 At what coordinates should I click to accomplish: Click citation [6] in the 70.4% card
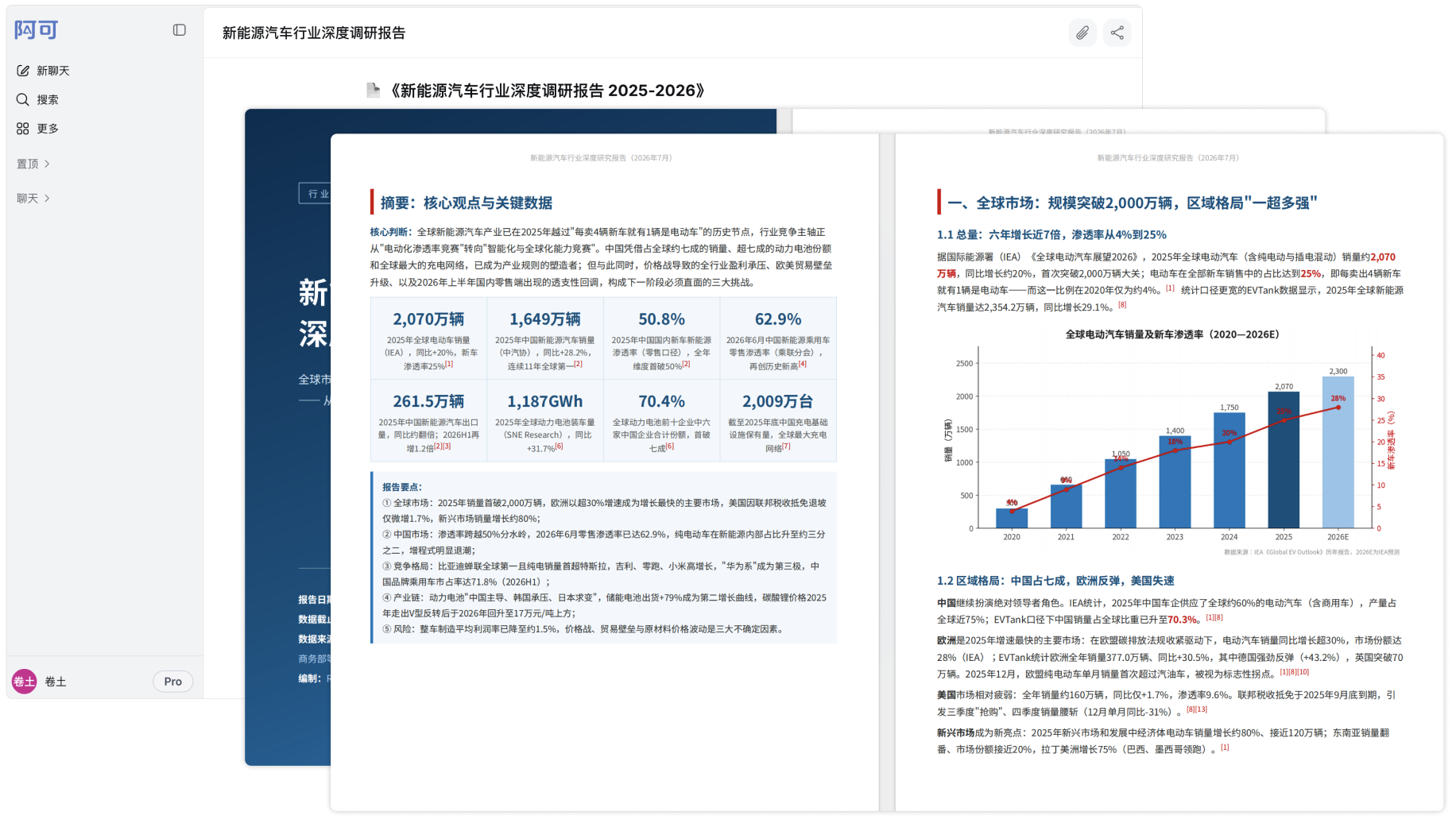(670, 446)
